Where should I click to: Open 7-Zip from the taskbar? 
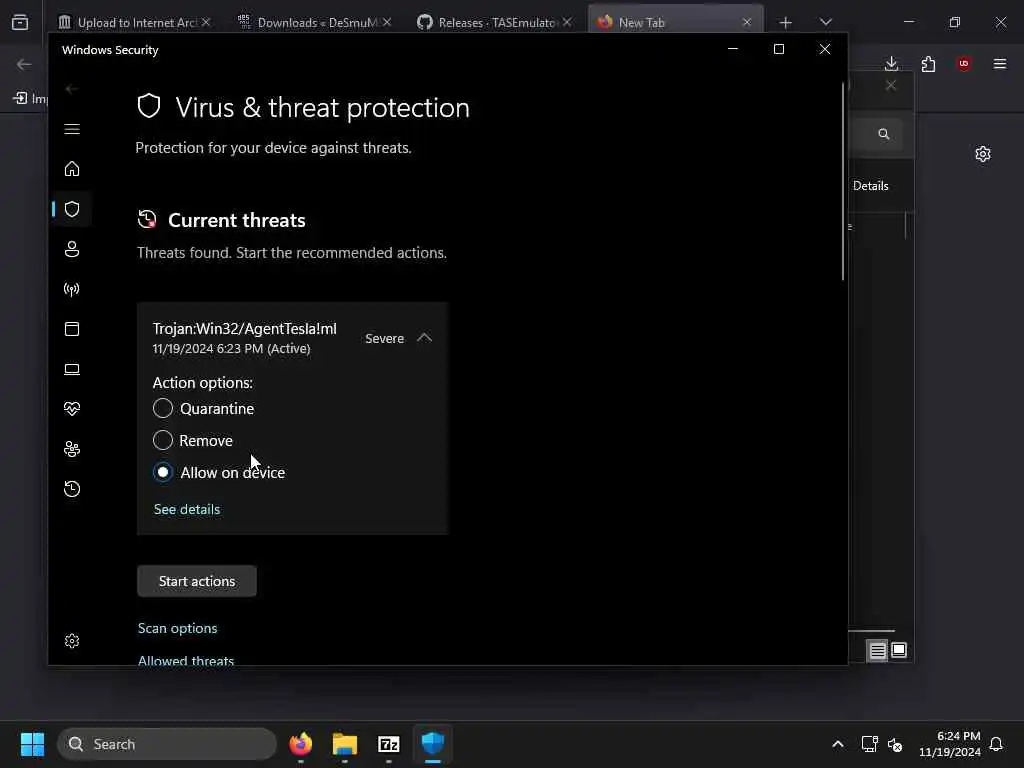(x=389, y=744)
